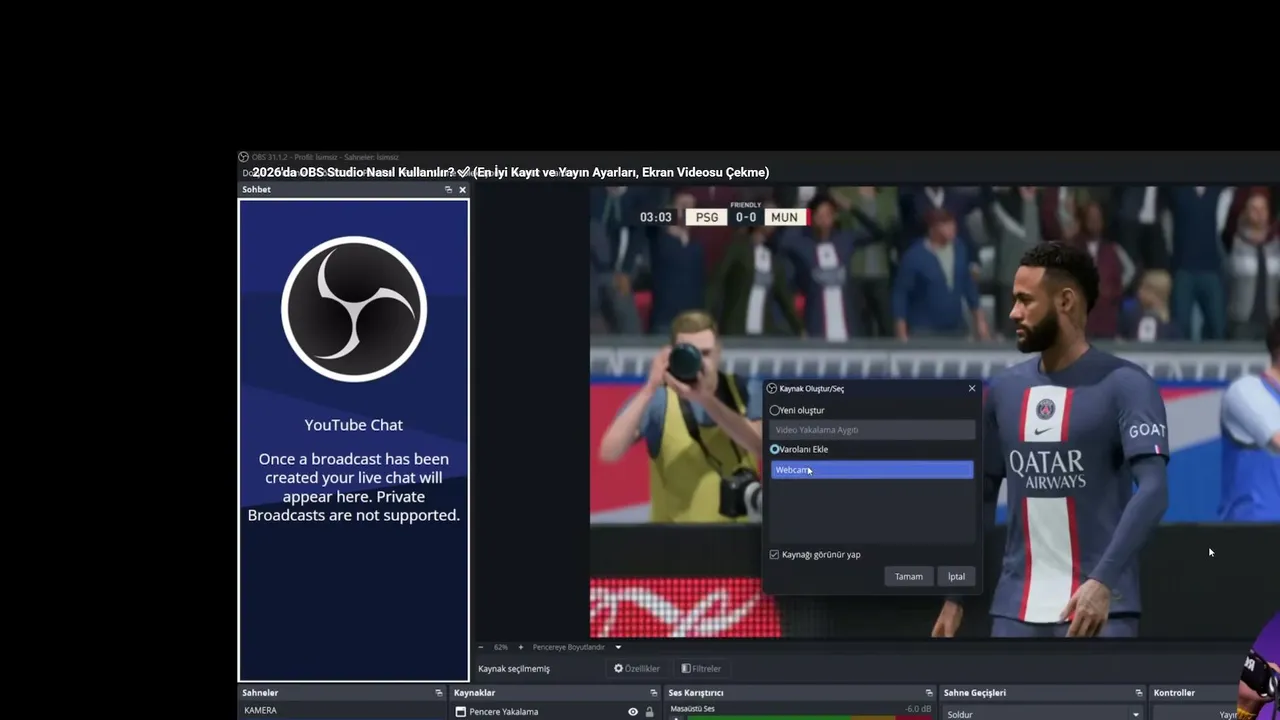The height and width of the screenshot is (720, 1280).
Task: Float the Sohbet dock panel
Action: pyautogui.click(x=449, y=189)
